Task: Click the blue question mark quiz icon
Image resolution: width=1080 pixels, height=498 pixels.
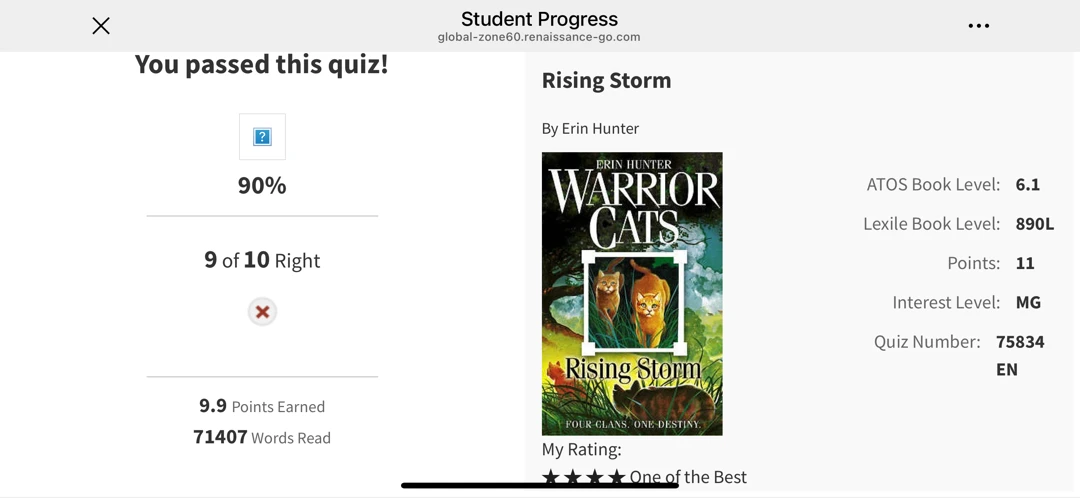Action: pos(262,136)
